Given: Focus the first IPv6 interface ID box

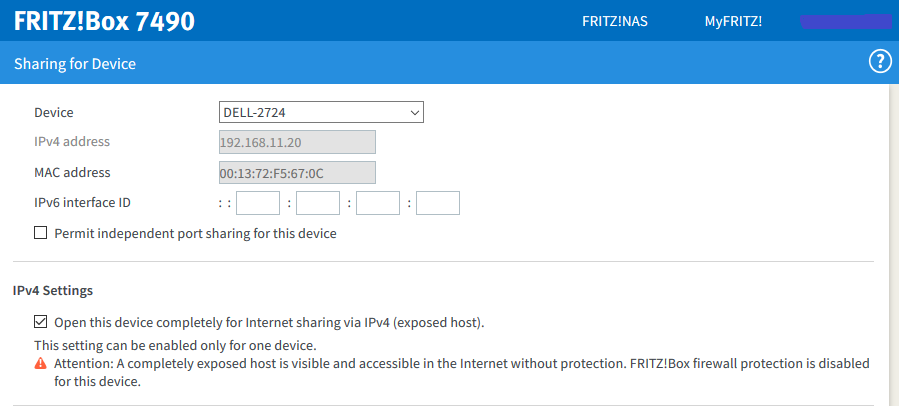Looking at the screenshot, I should pyautogui.click(x=258, y=203).
